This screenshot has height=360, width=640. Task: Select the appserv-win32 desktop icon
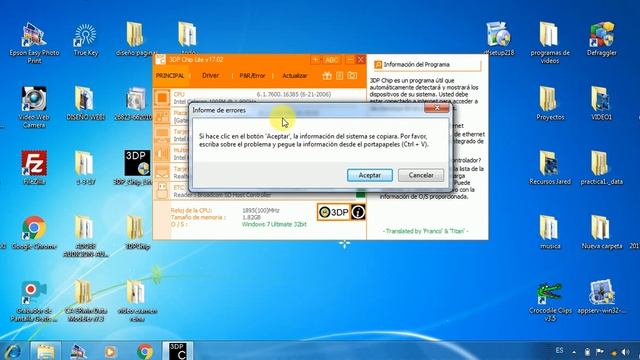click(x=602, y=297)
